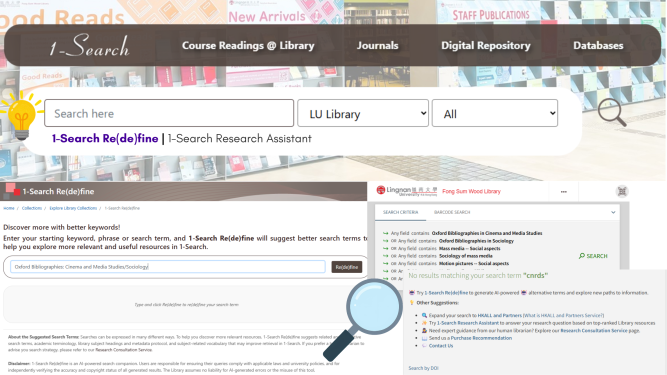Image resolution: width=667 pixels, height=375 pixels.
Task: Open the Digital Repository tab
Action: 486,45
